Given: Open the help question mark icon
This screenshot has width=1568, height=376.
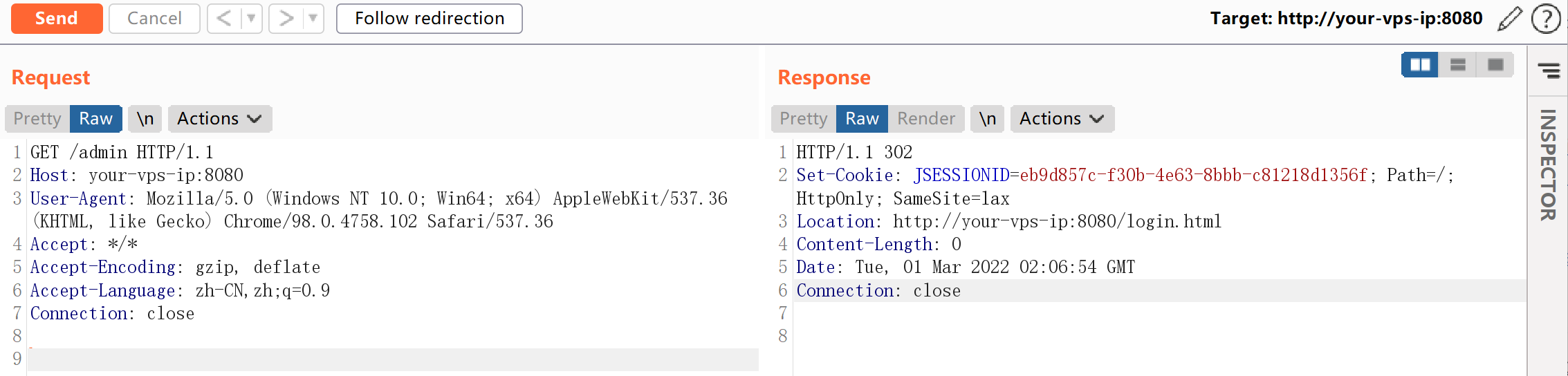Looking at the screenshot, I should [1545, 19].
